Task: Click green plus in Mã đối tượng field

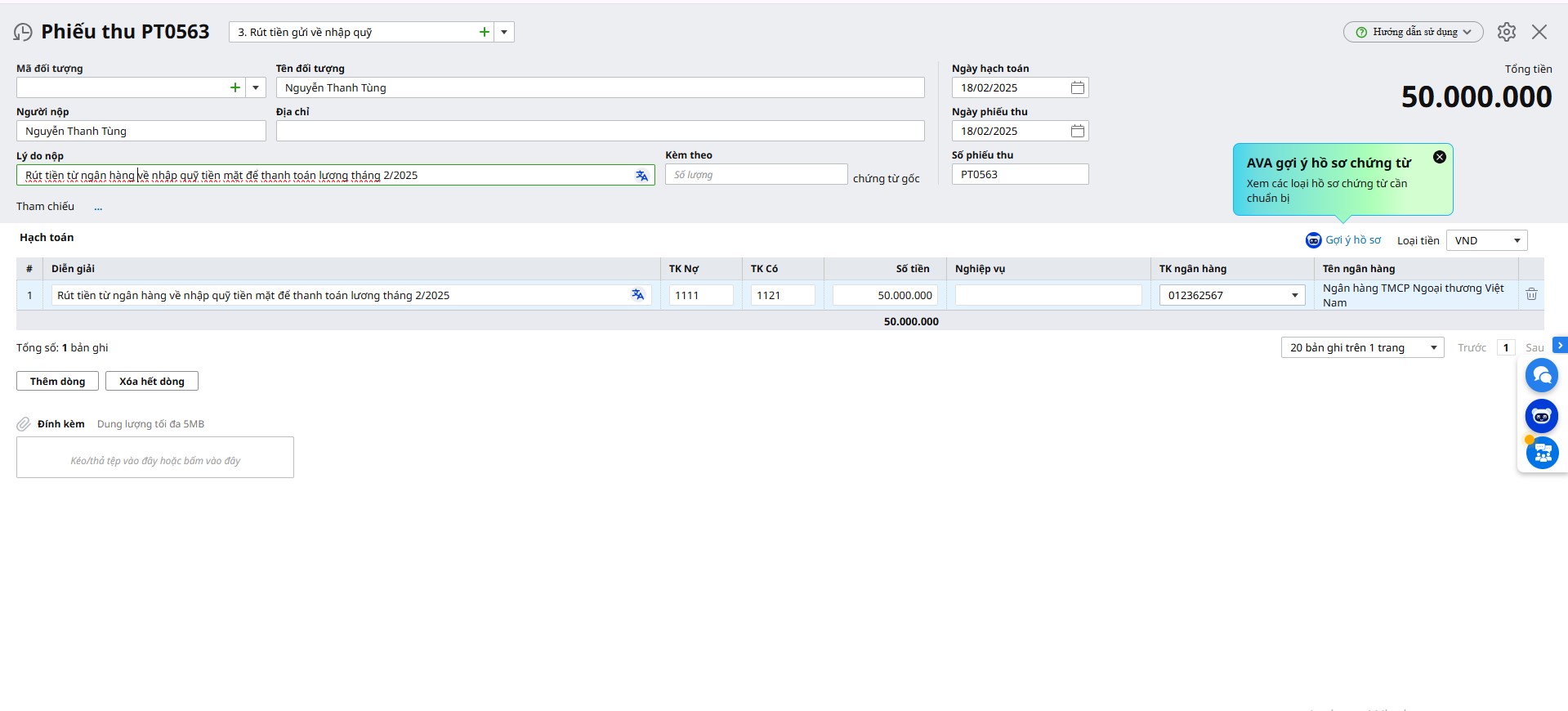Action: coord(235,87)
